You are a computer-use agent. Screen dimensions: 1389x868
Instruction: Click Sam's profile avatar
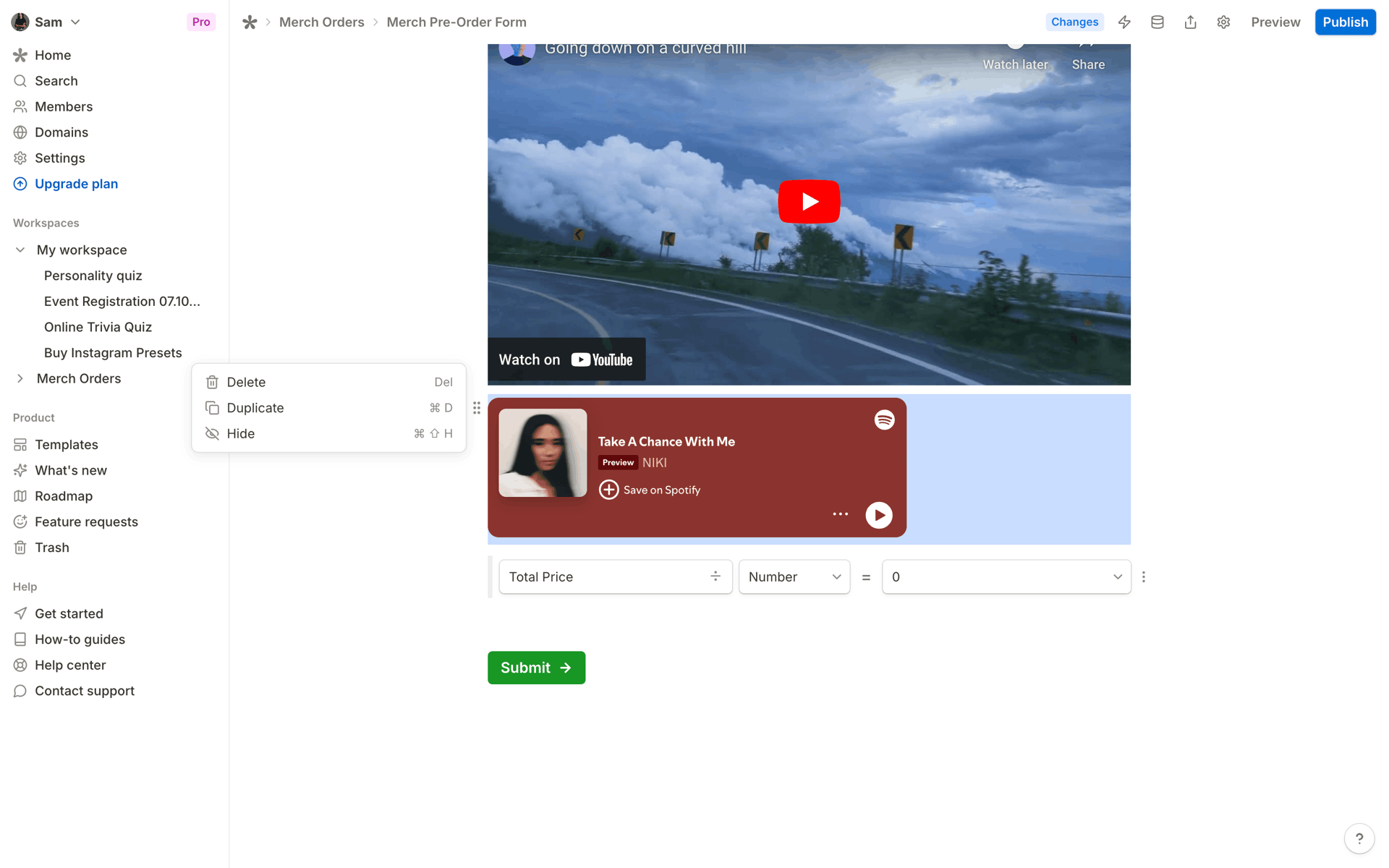[x=20, y=22]
